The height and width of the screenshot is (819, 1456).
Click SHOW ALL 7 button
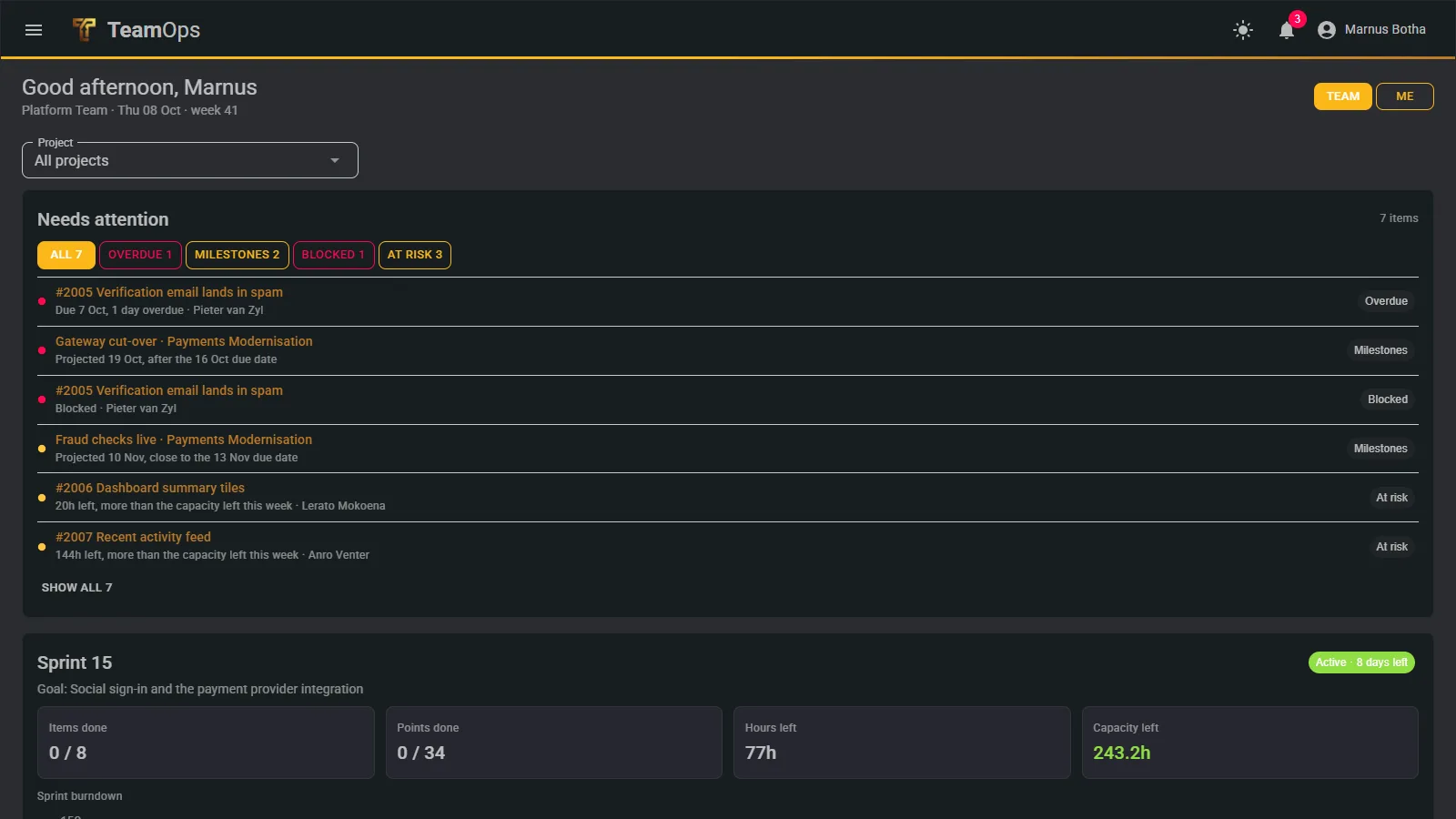tap(77, 588)
